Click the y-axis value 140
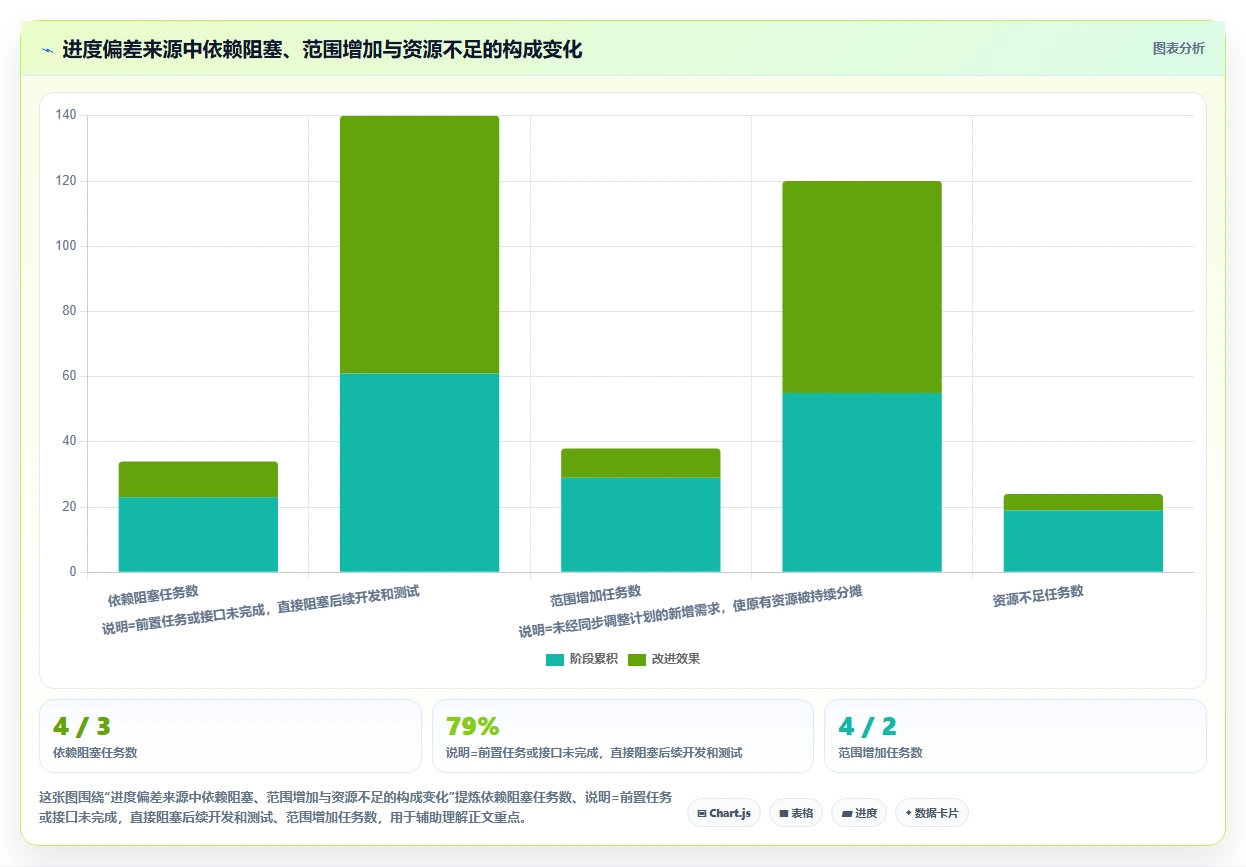This screenshot has width=1246, height=867. tap(66, 115)
